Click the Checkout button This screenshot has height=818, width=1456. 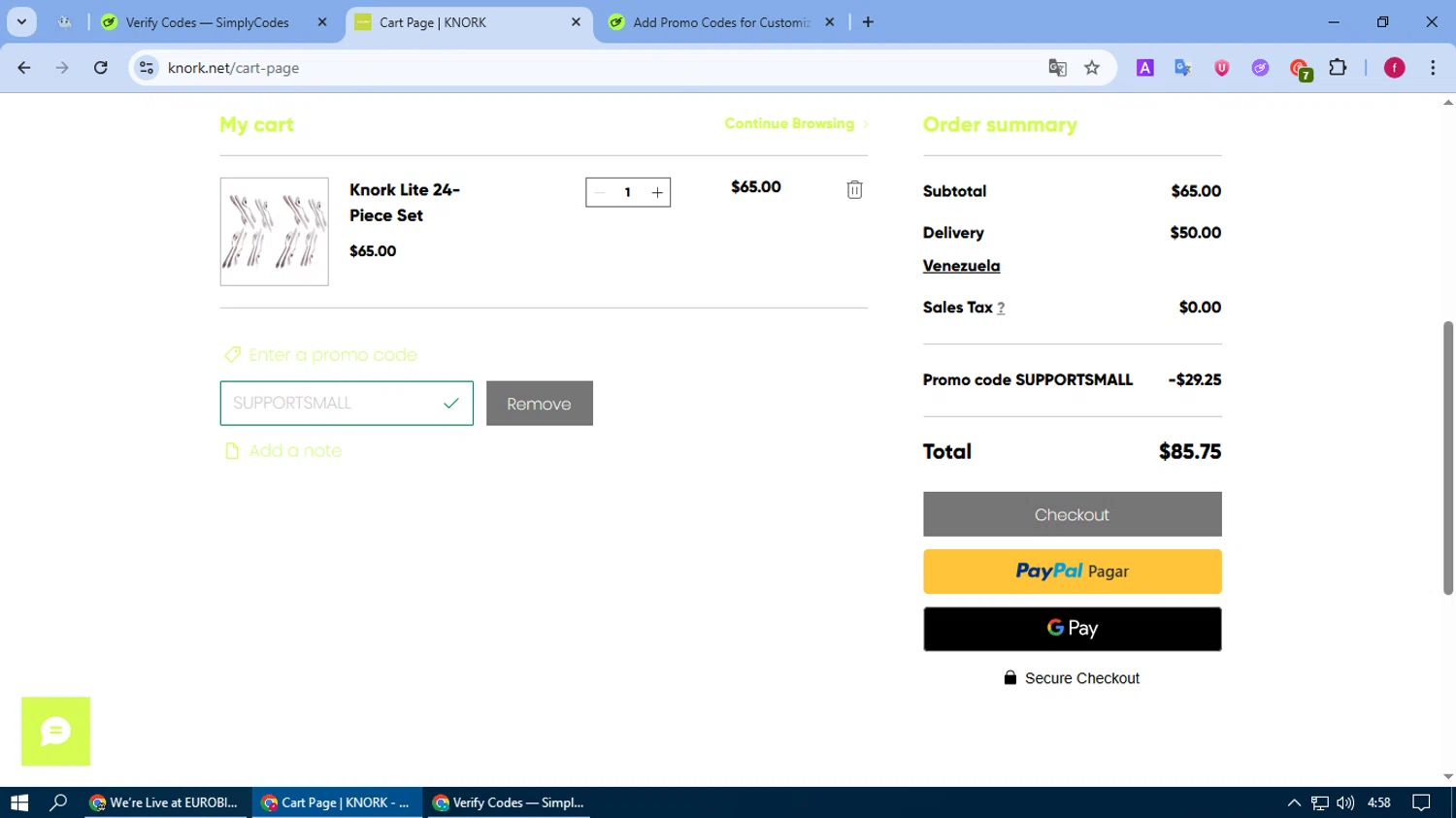[x=1073, y=514]
